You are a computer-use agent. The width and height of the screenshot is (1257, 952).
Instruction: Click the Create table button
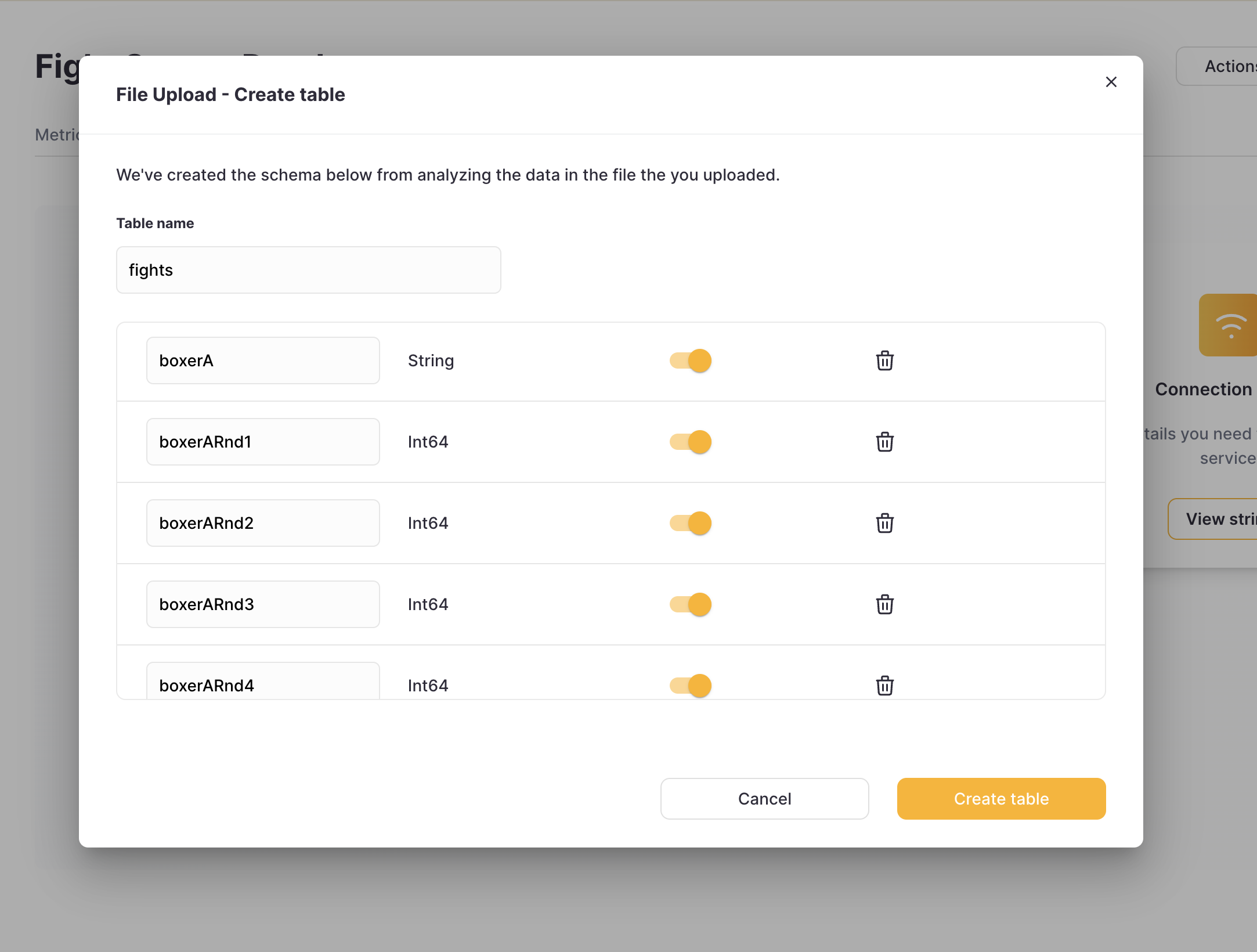pyautogui.click(x=1001, y=799)
